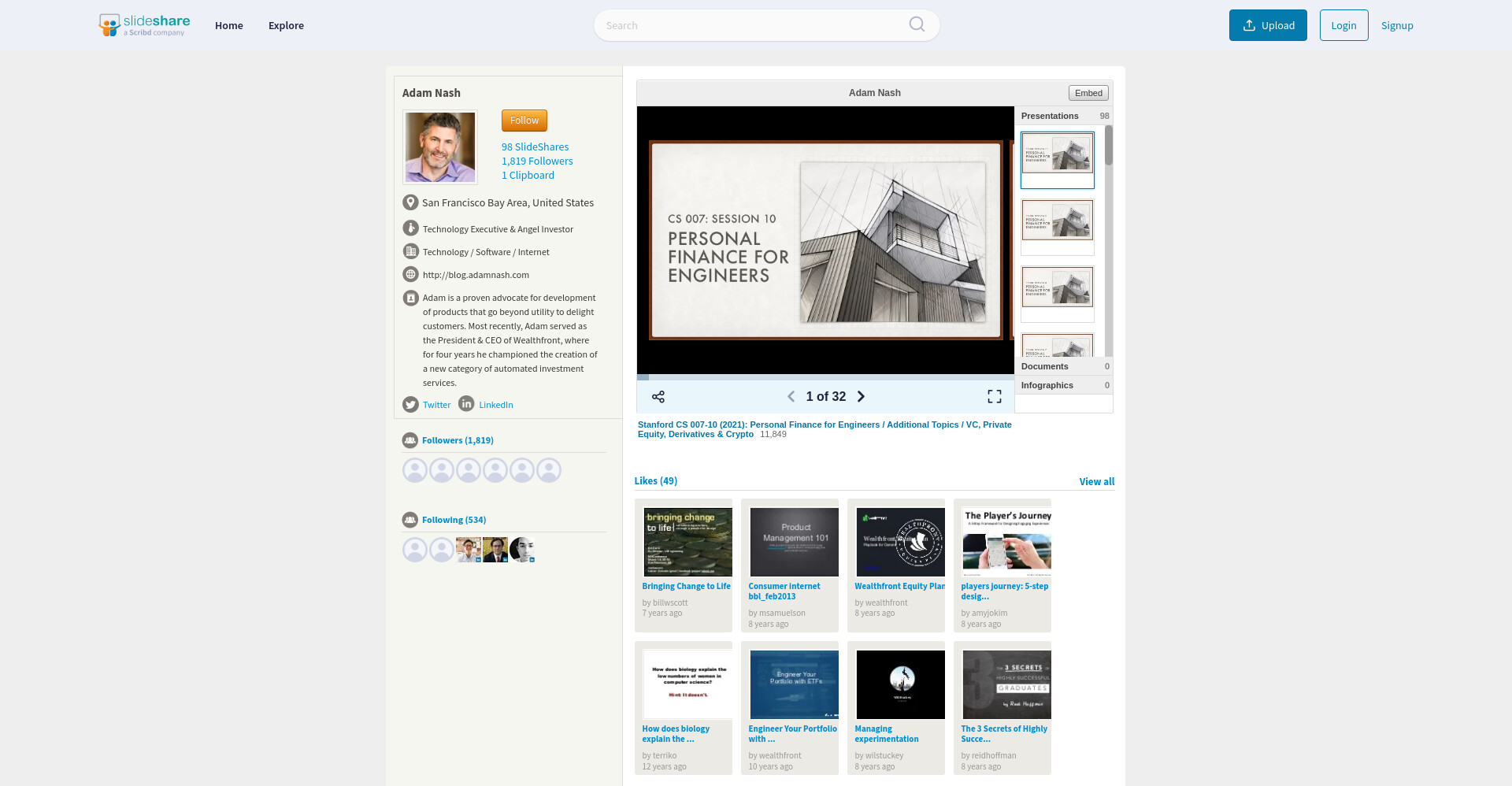Click the Embed button
1512x786 pixels.
[x=1088, y=93]
